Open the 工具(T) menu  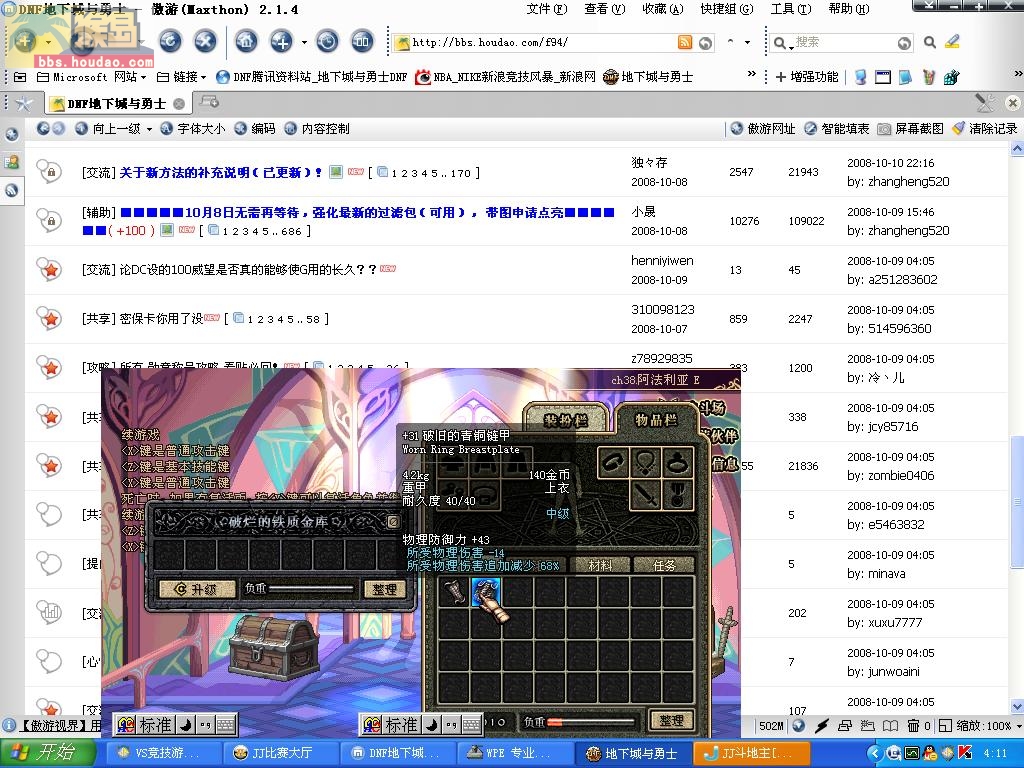[x=791, y=9]
